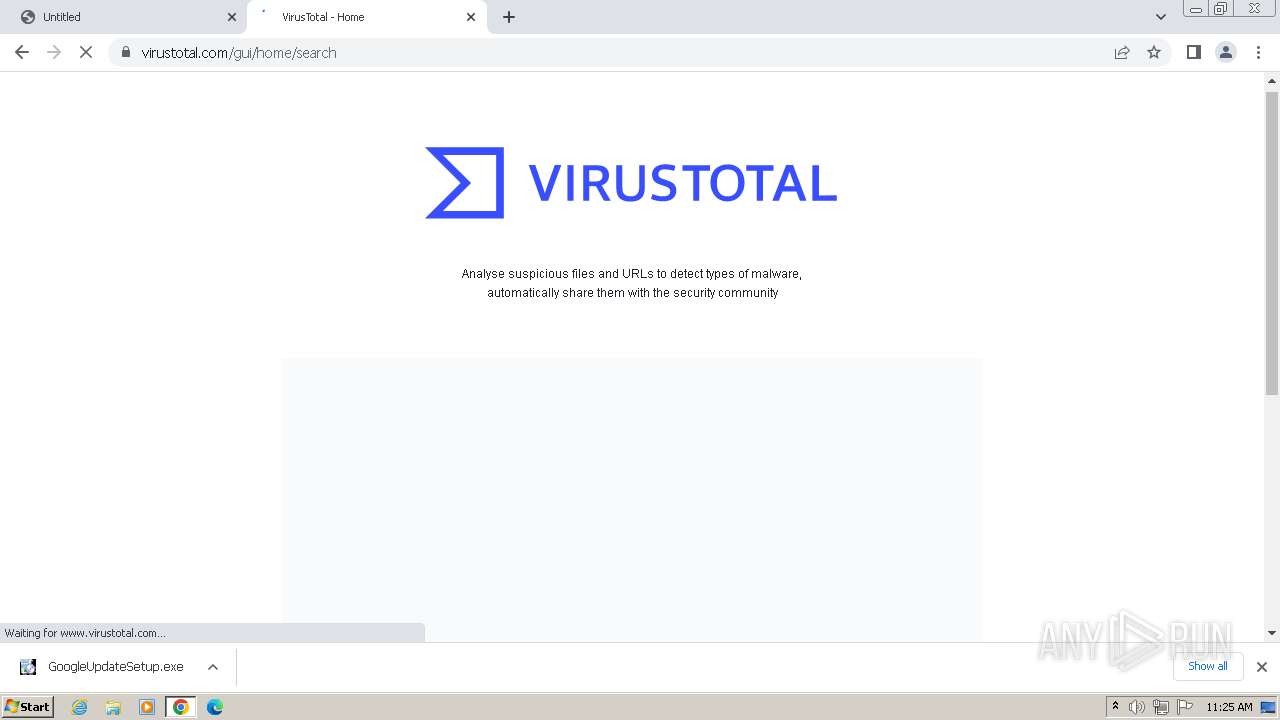Click the forward navigation arrow
This screenshot has height=720, width=1280.
tap(54, 52)
